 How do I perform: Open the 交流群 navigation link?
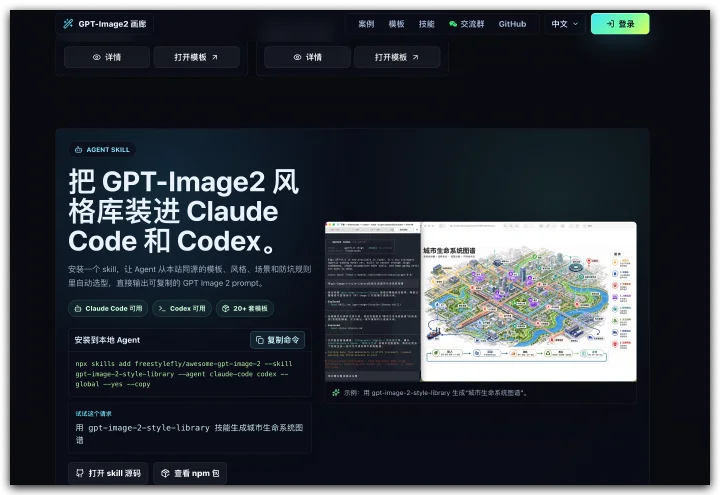(467, 24)
